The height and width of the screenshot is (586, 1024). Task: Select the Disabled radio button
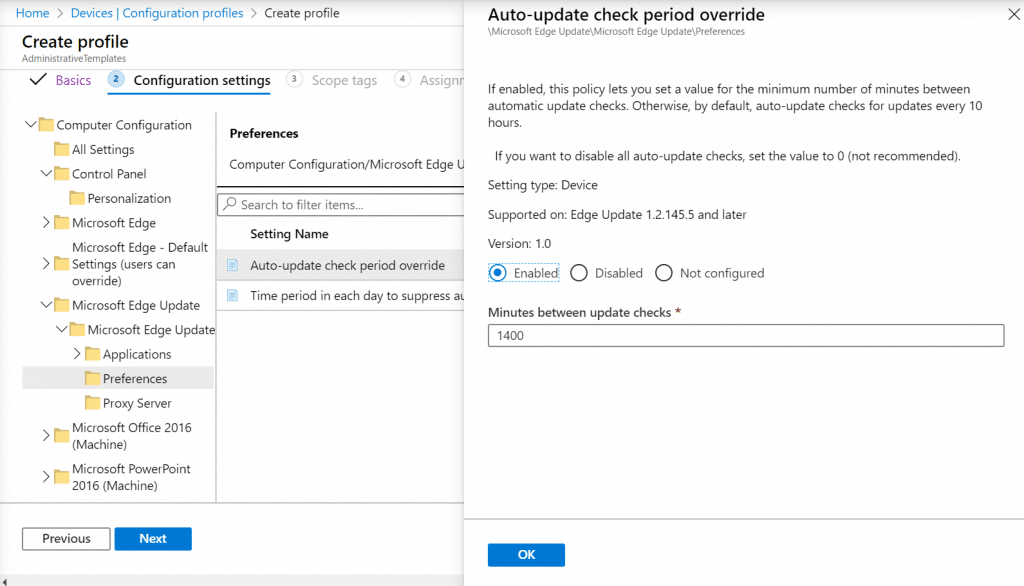[578, 272]
